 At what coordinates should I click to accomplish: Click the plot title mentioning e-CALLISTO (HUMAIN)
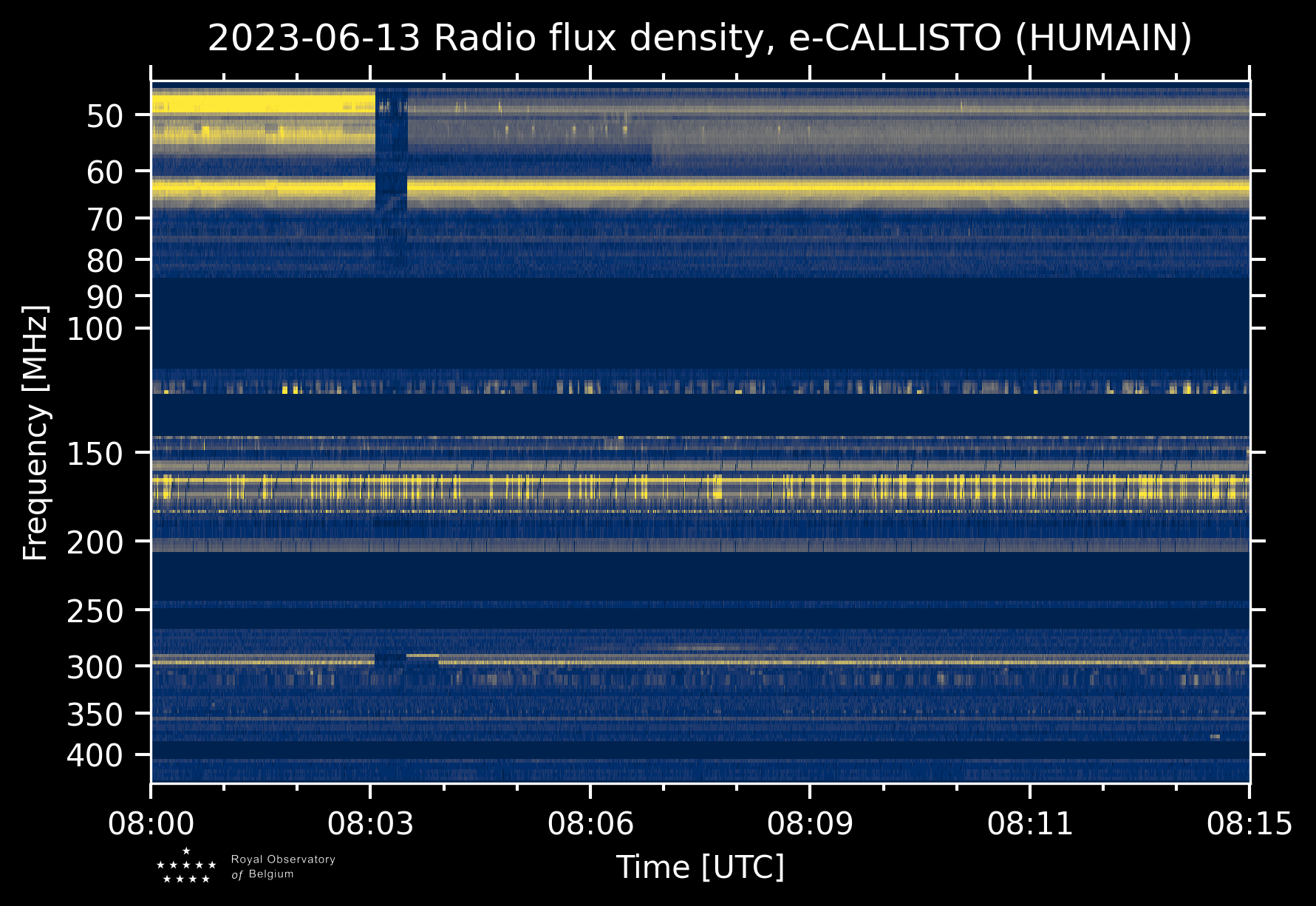(700, 38)
